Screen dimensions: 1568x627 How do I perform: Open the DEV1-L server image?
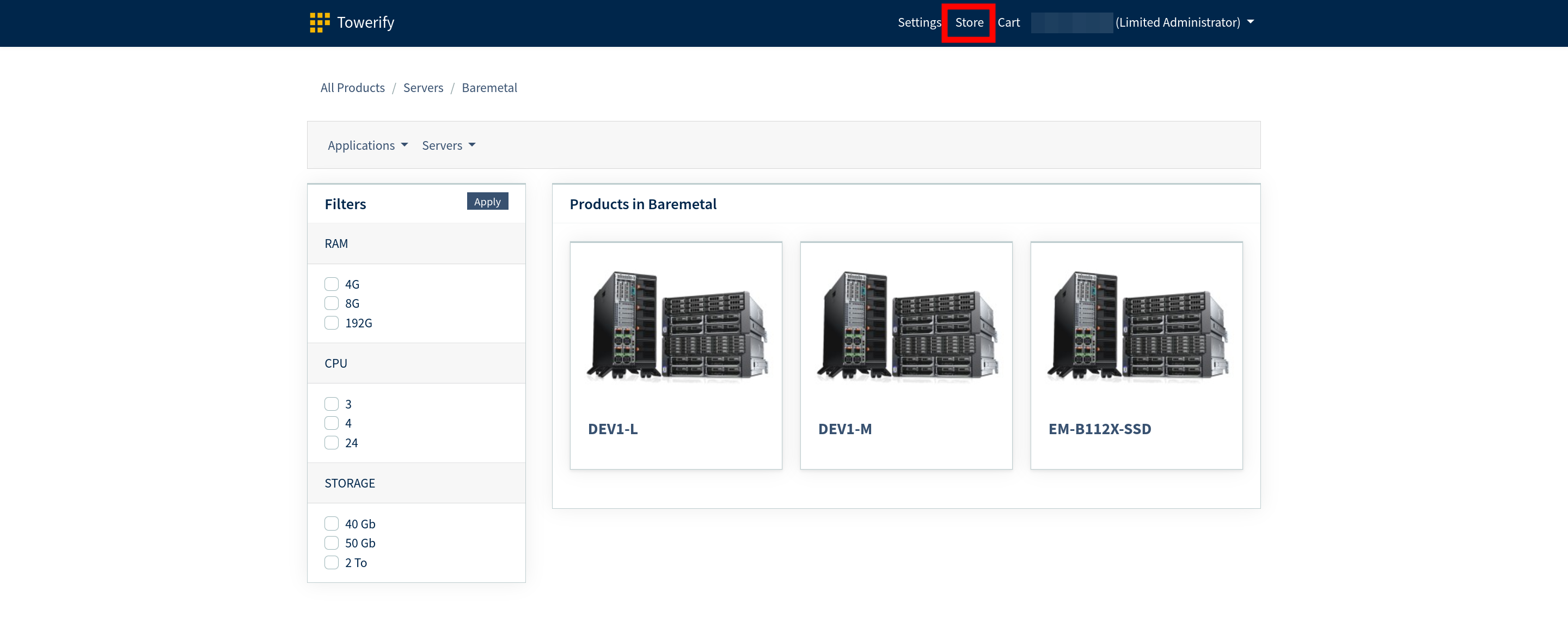[x=676, y=325]
